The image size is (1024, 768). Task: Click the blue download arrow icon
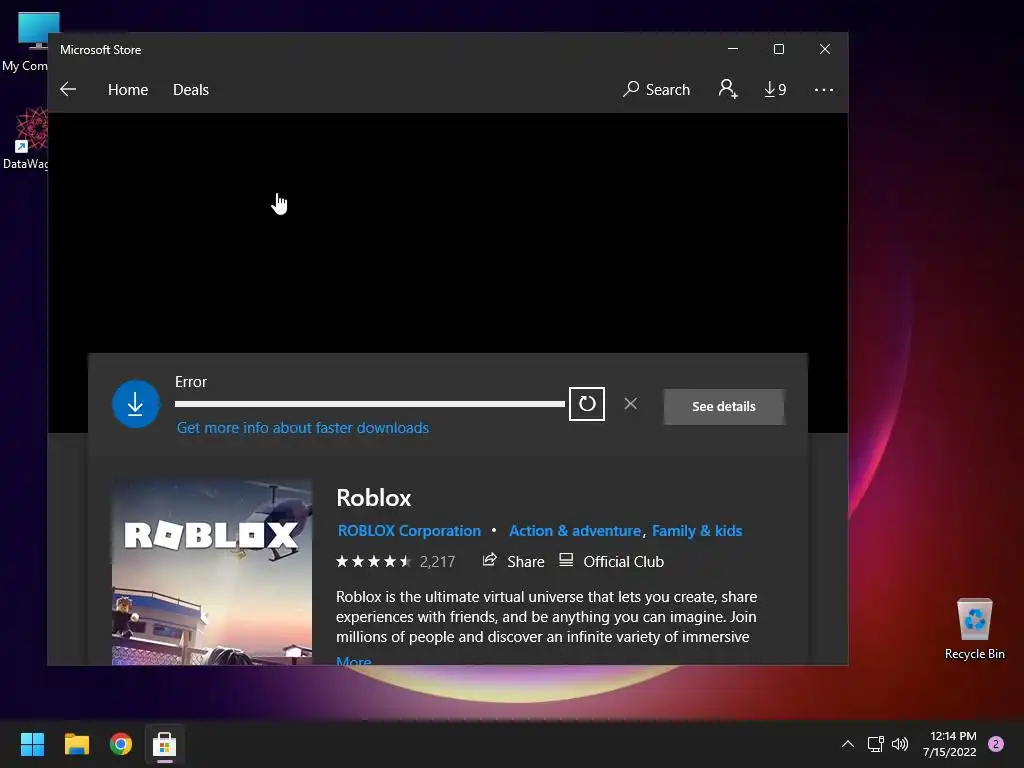136,404
